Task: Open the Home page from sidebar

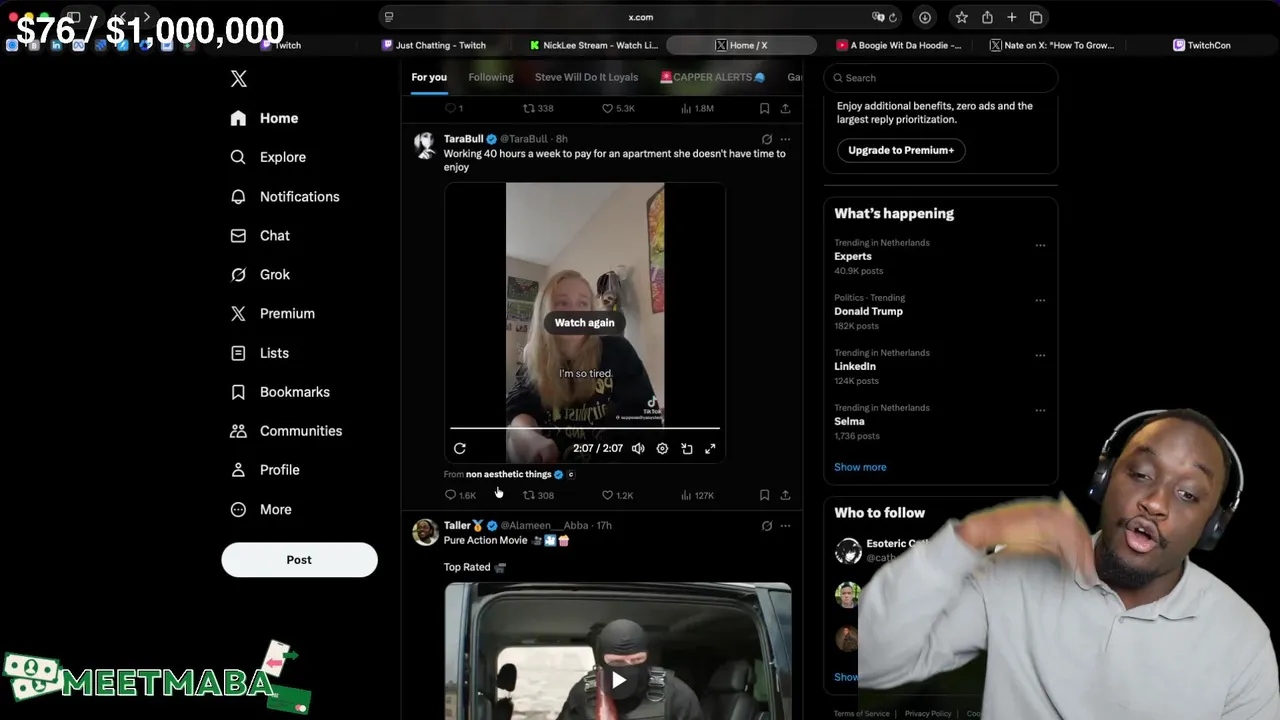Action: 264,118
